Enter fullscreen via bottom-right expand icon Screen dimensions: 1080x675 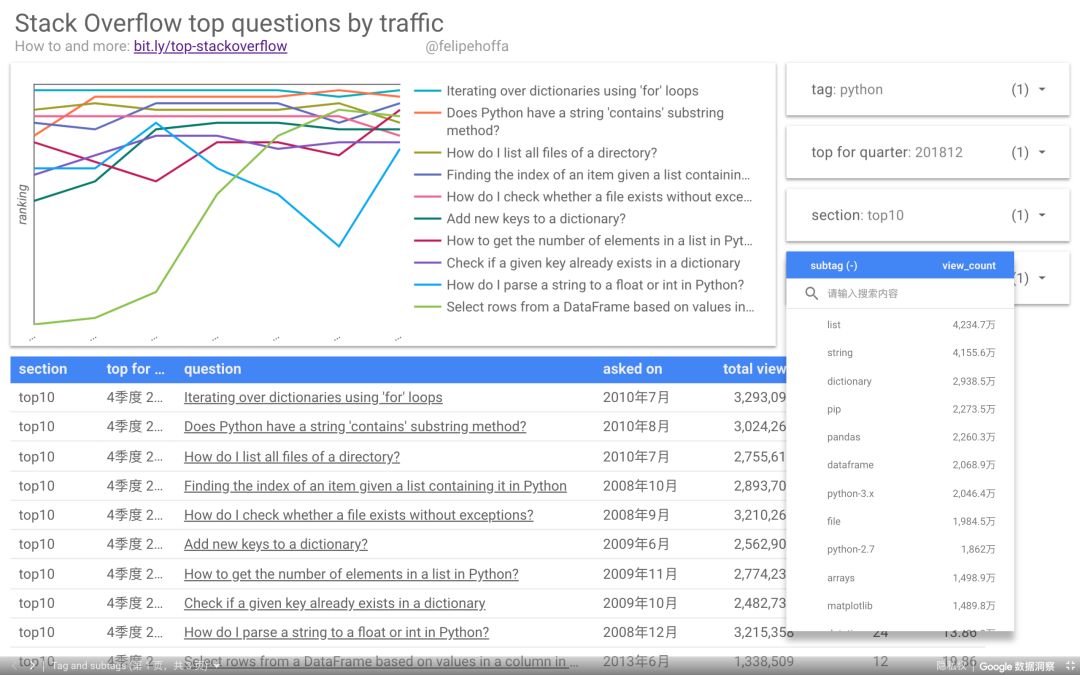pos(1070,666)
